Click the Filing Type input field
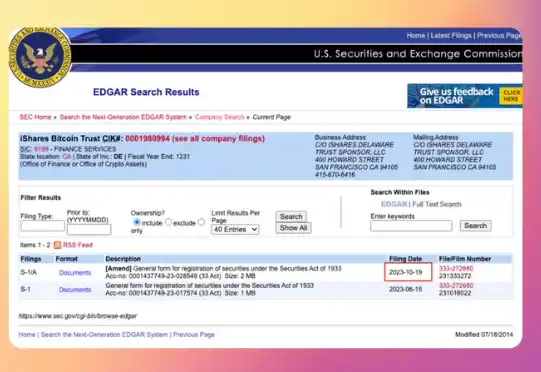This screenshot has height=372, width=541. point(42,226)
